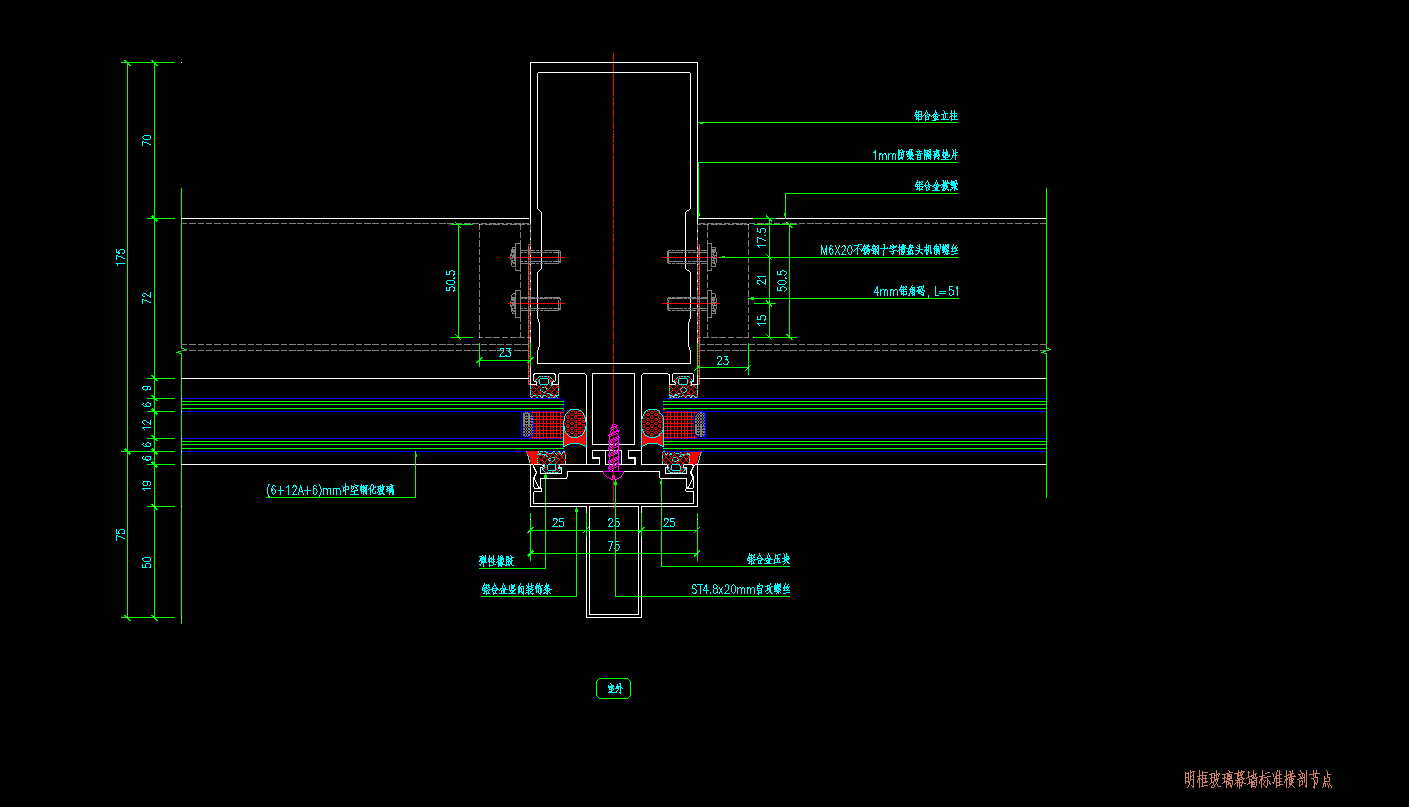Click the 72 vertical dimension text
The image size is (1409, 807).
click(147, 298)
